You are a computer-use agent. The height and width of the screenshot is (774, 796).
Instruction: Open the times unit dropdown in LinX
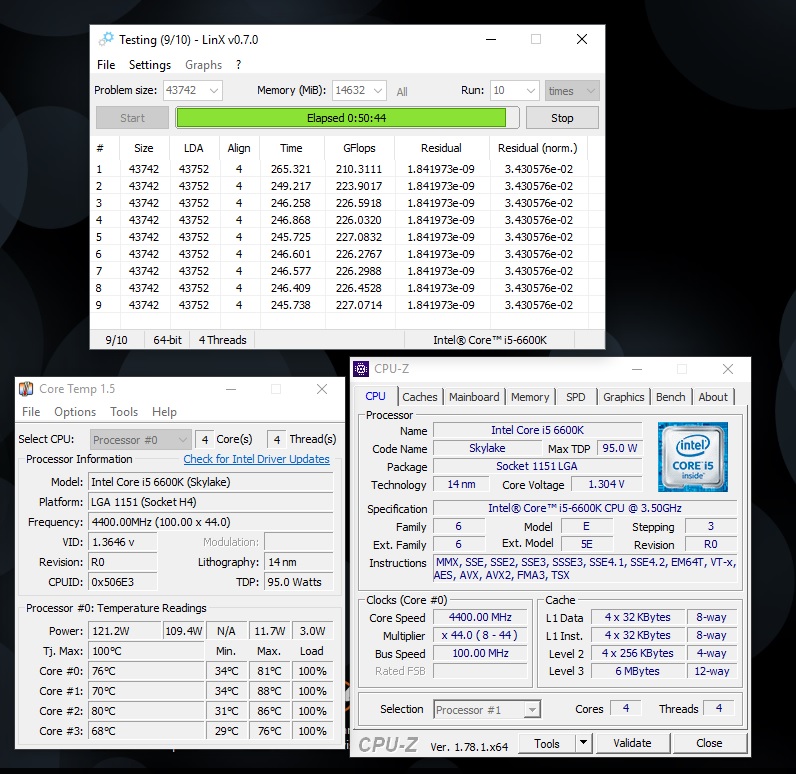572,91
